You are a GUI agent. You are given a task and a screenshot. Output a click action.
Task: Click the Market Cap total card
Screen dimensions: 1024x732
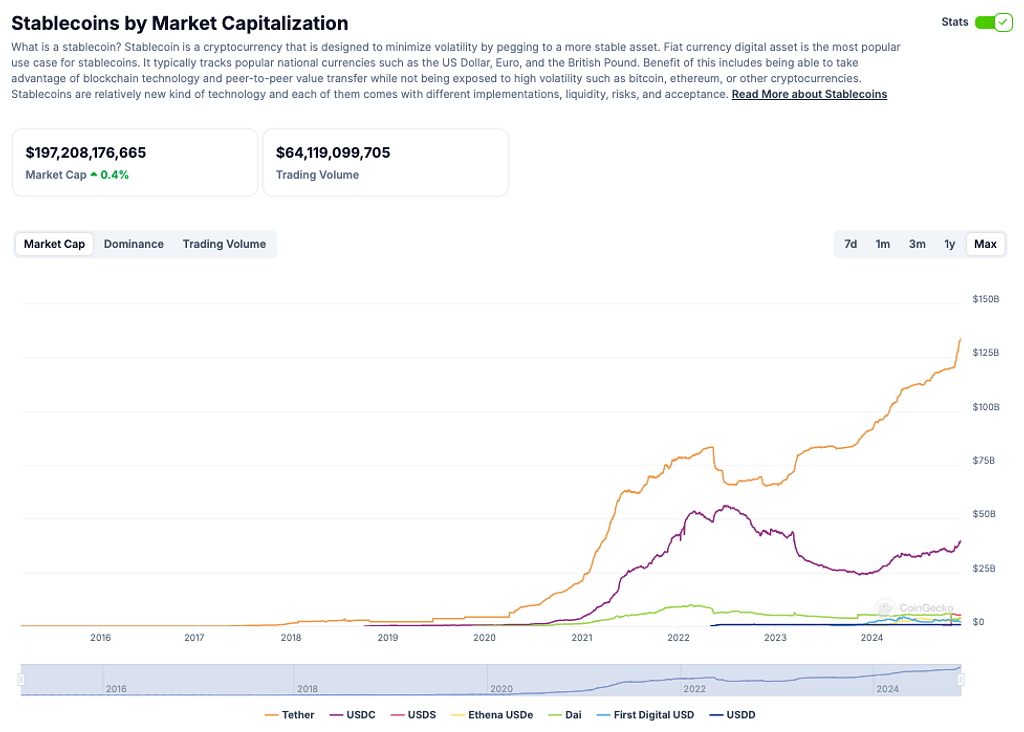click(134, 162)
